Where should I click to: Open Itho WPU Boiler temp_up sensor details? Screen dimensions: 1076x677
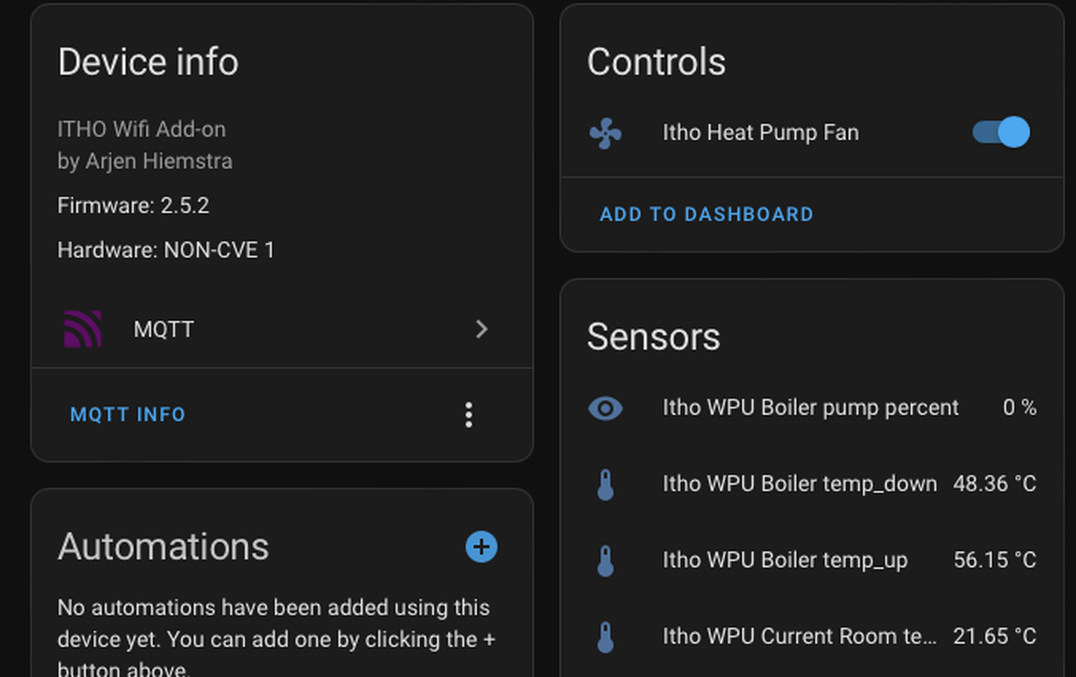(x=812, y=560)
